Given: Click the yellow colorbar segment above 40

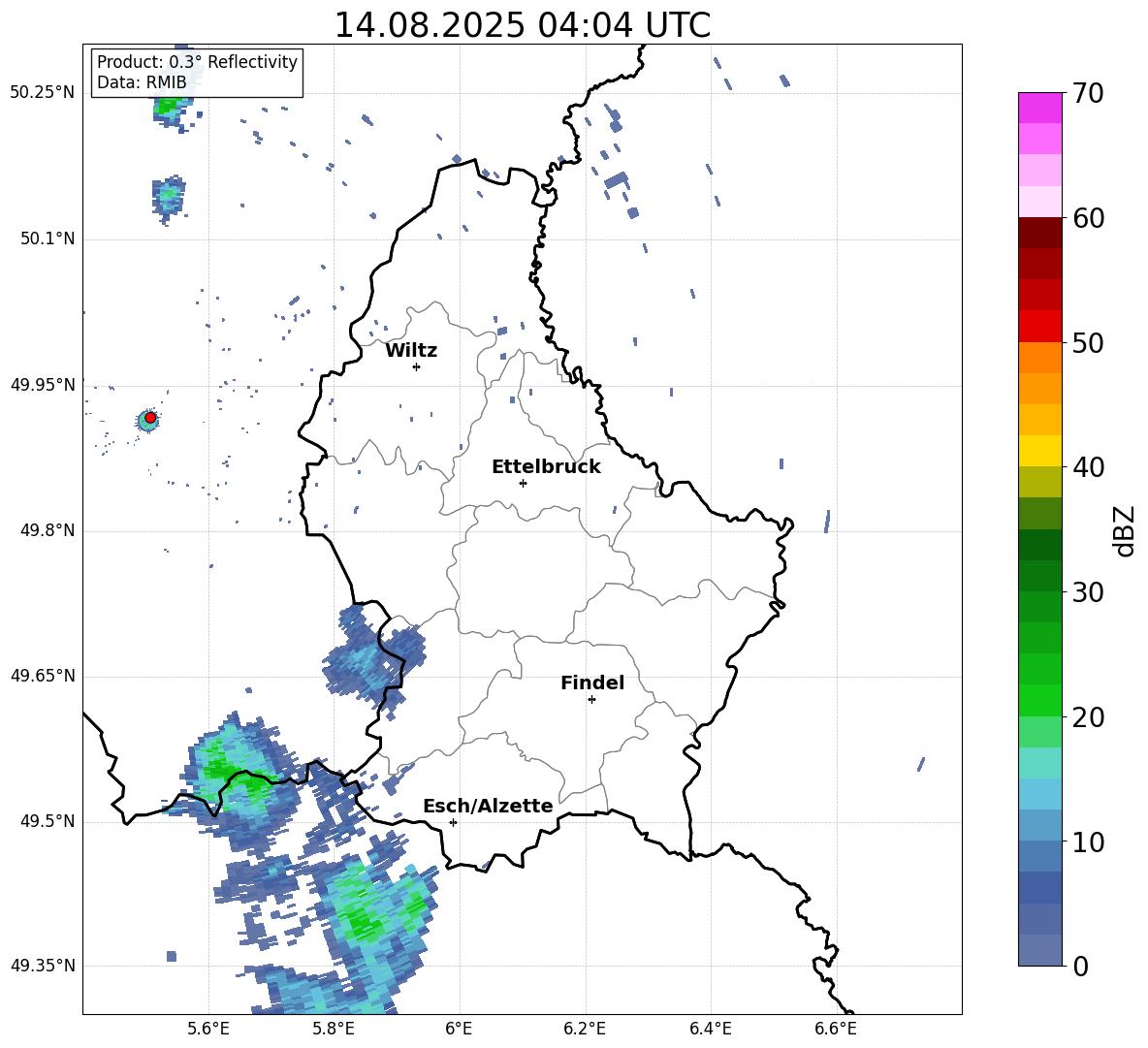Looking at the screenshot, I should coord(1039,451).
